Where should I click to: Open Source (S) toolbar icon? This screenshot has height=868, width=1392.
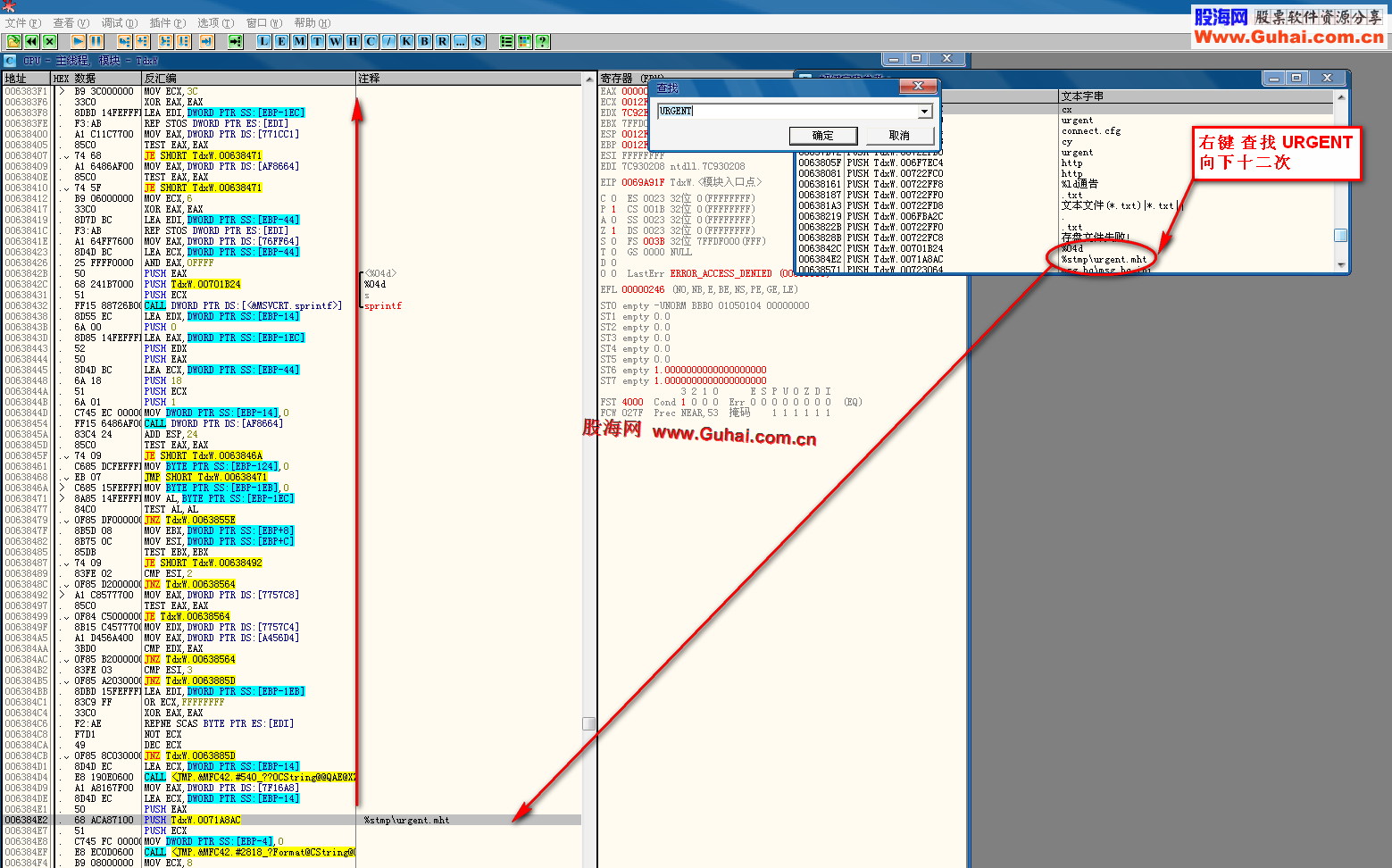(479, 41)
